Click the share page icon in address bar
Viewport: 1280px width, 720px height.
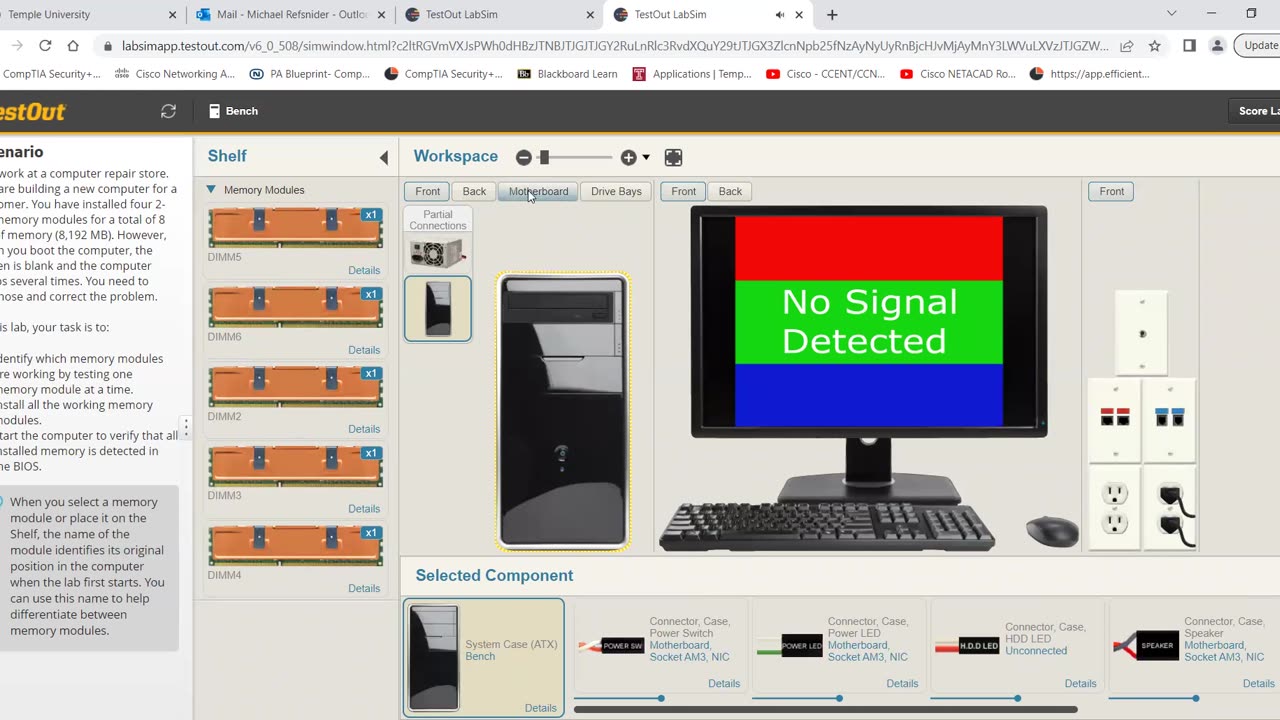coord(1127,46)
